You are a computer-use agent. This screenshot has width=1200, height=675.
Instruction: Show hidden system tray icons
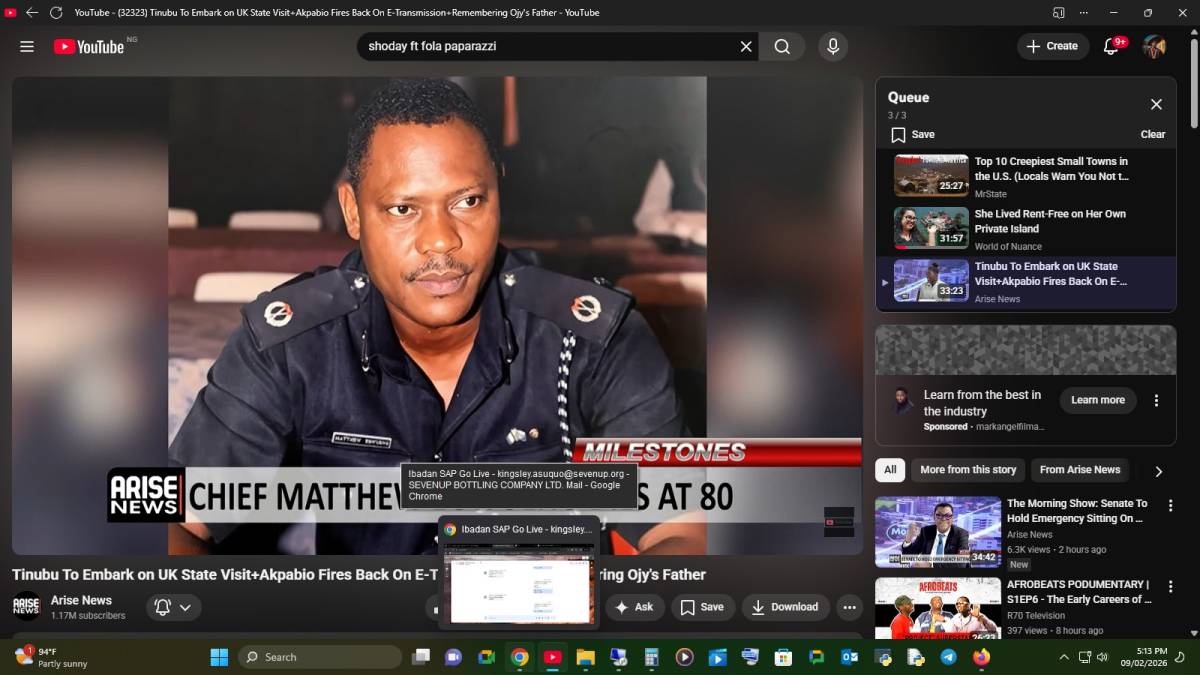[1063, 657]
